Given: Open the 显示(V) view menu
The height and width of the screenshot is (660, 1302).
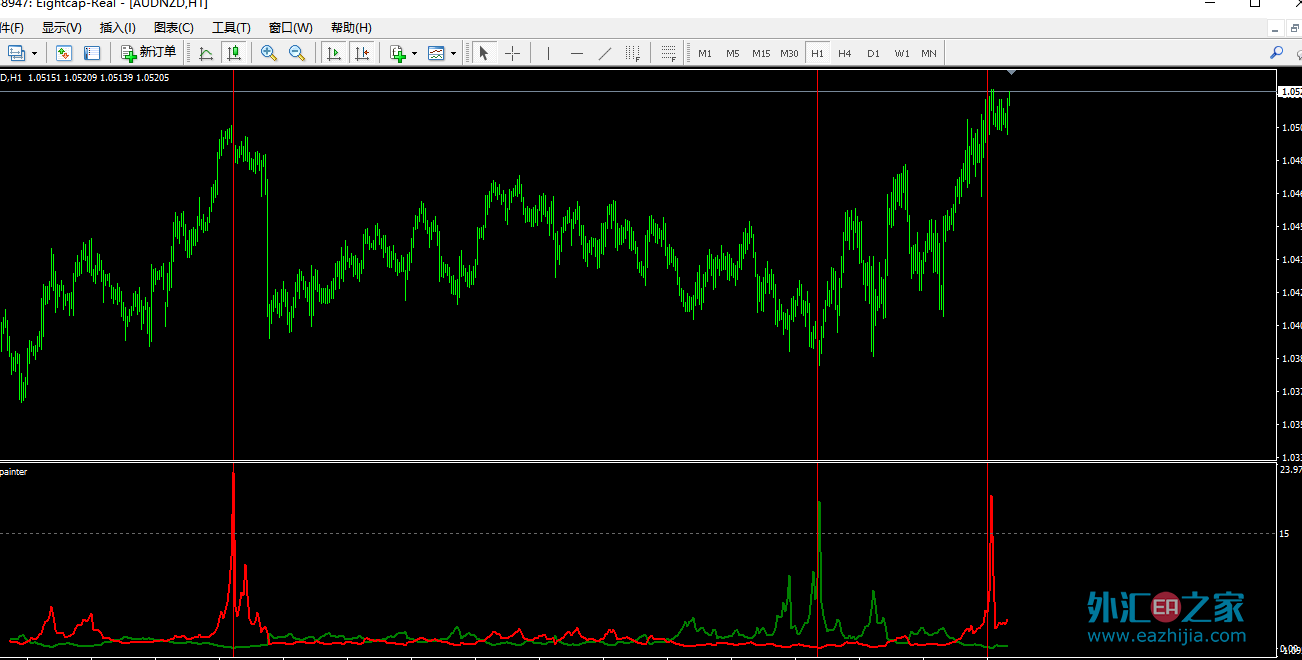Looking at the screenshot, I should pyautogui.click(x=62, y=28).
